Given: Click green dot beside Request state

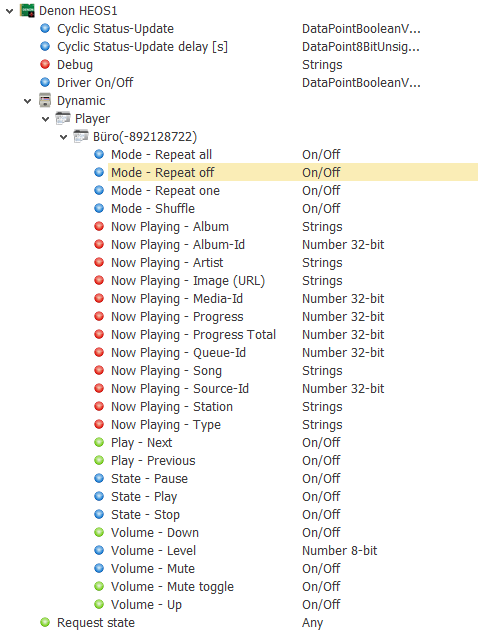Looking at the screenshot, I should coord(45,622).
